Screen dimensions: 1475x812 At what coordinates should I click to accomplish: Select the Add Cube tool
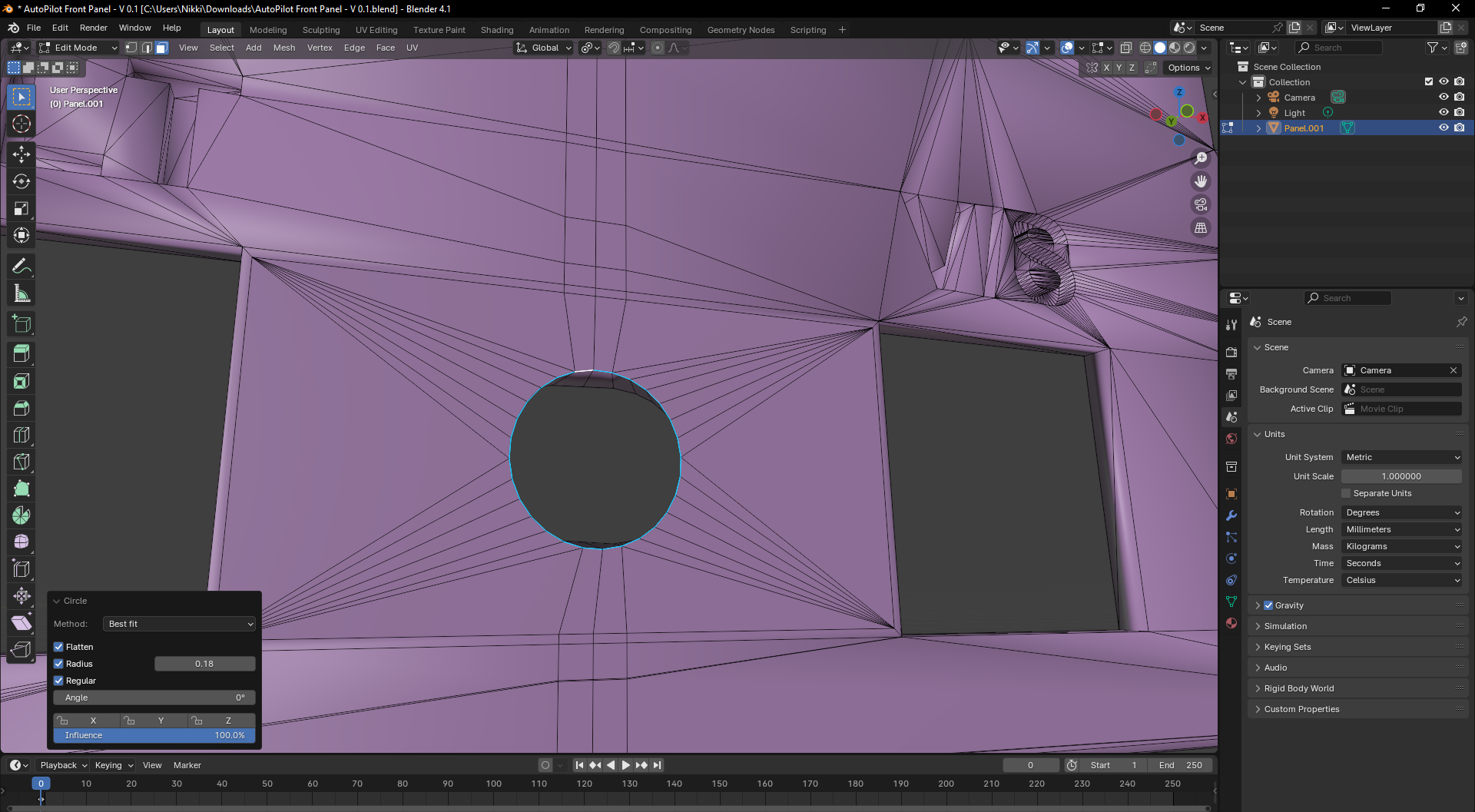click(x=22, y=324)
